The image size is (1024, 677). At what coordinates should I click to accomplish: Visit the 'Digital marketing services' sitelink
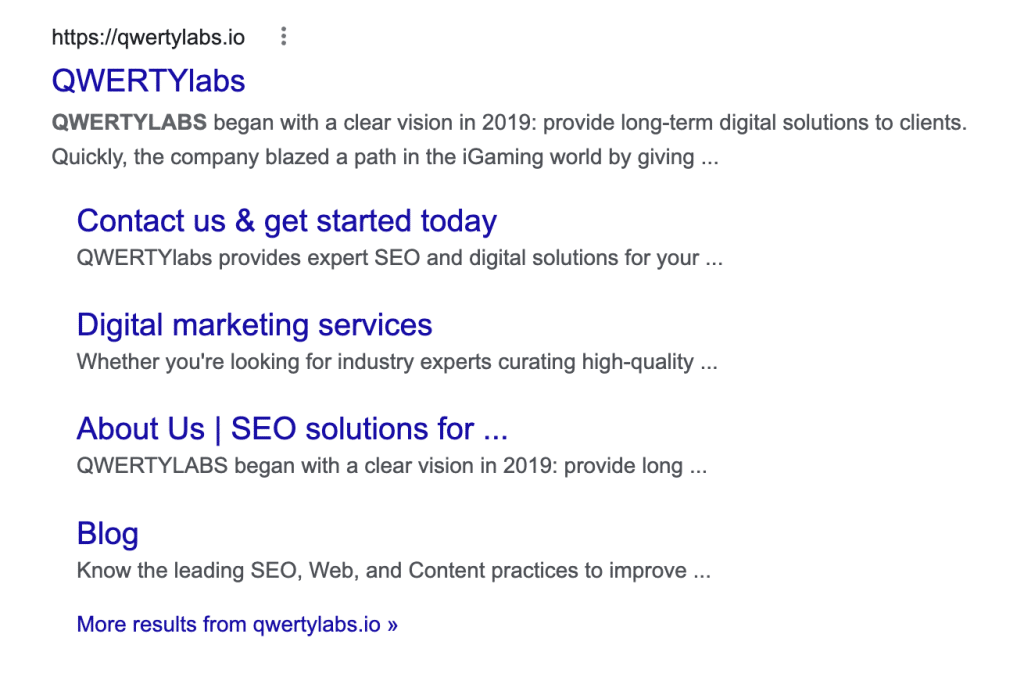254,325
